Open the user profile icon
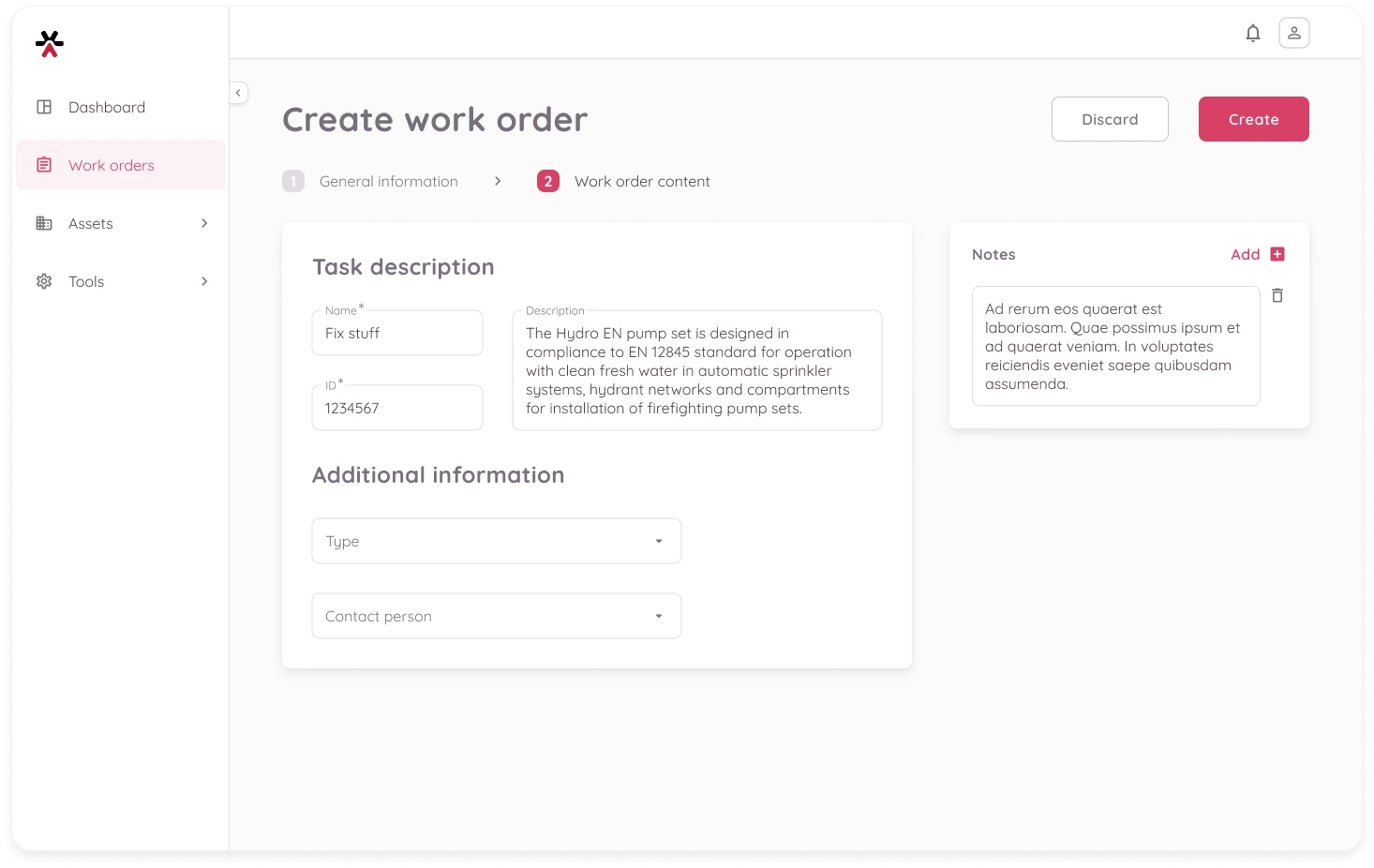The height and width of the screenshot is (868, 1374). click(1293, 34)
